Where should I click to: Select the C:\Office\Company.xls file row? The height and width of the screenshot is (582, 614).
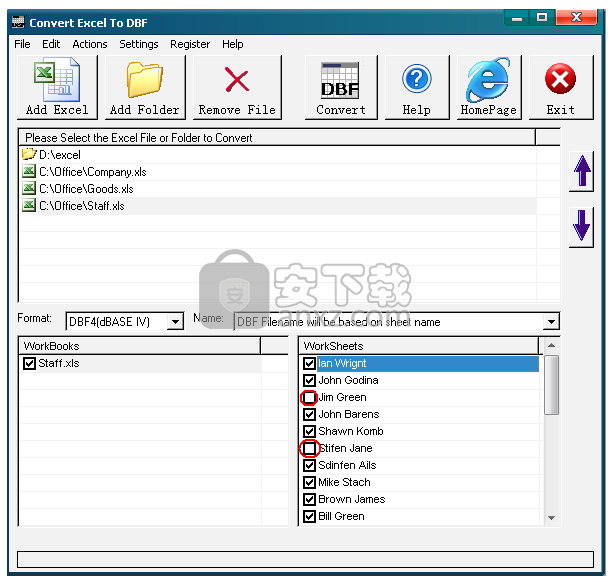click(x=277, y=172)
